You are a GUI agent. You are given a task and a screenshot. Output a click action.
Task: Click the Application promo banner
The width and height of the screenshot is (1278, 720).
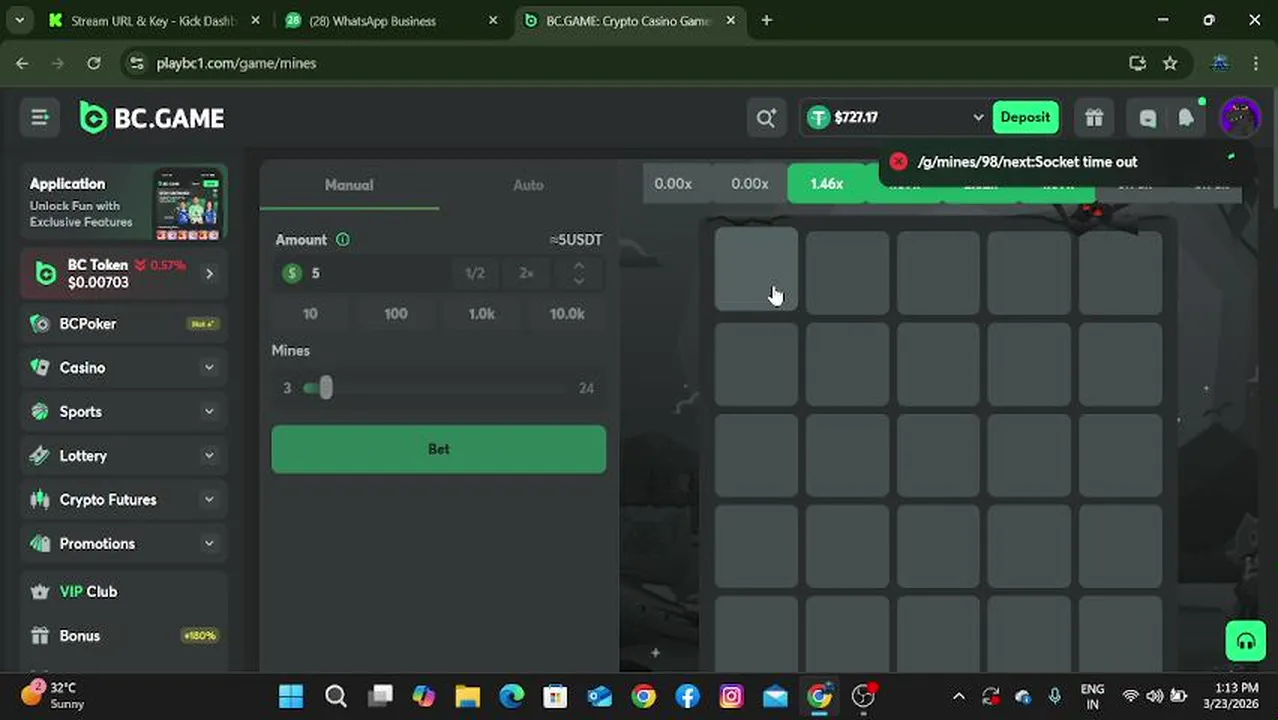(x=124, y=204)
